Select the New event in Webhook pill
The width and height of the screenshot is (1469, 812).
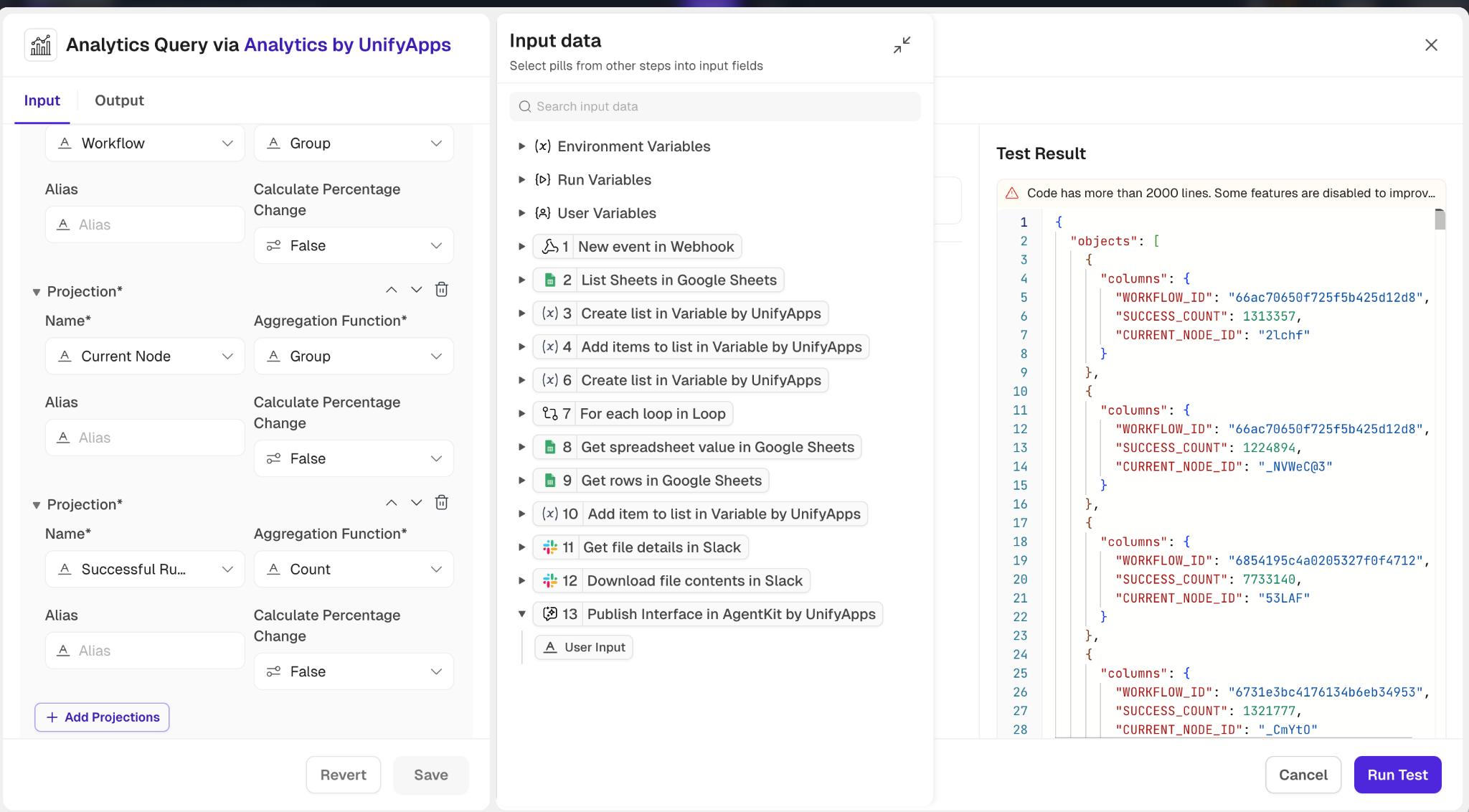[637, 247]
